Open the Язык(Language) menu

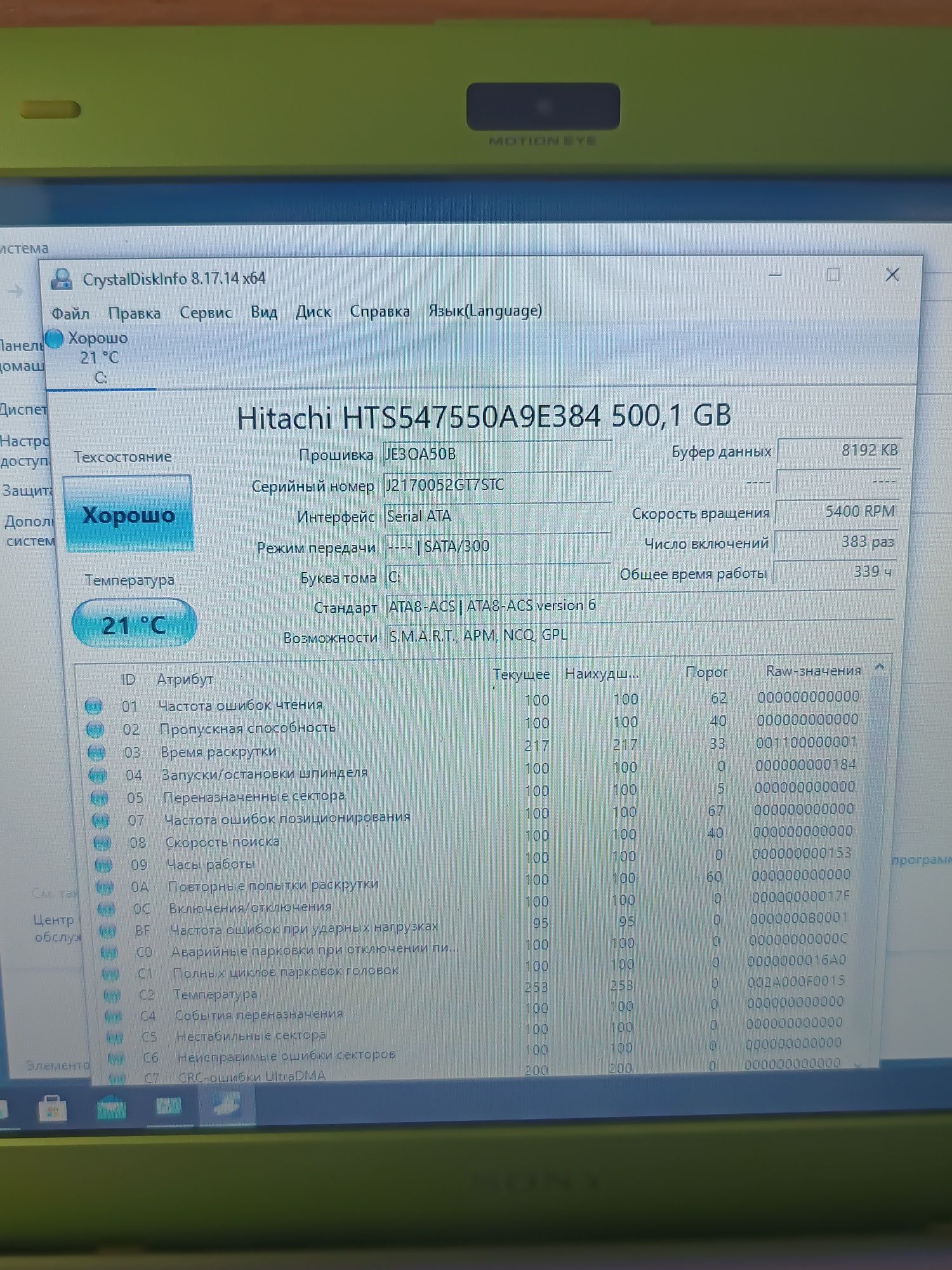coord(485,311)
